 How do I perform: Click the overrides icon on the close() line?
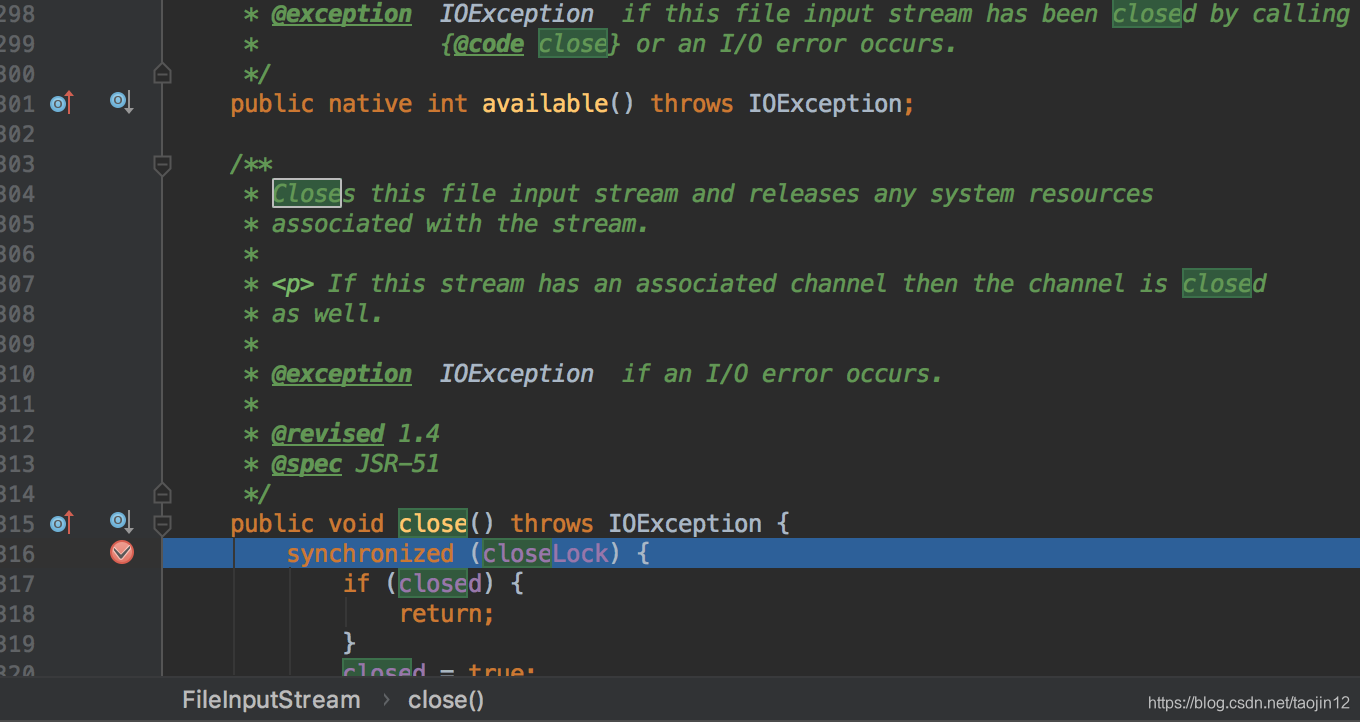tap(62, 522)
